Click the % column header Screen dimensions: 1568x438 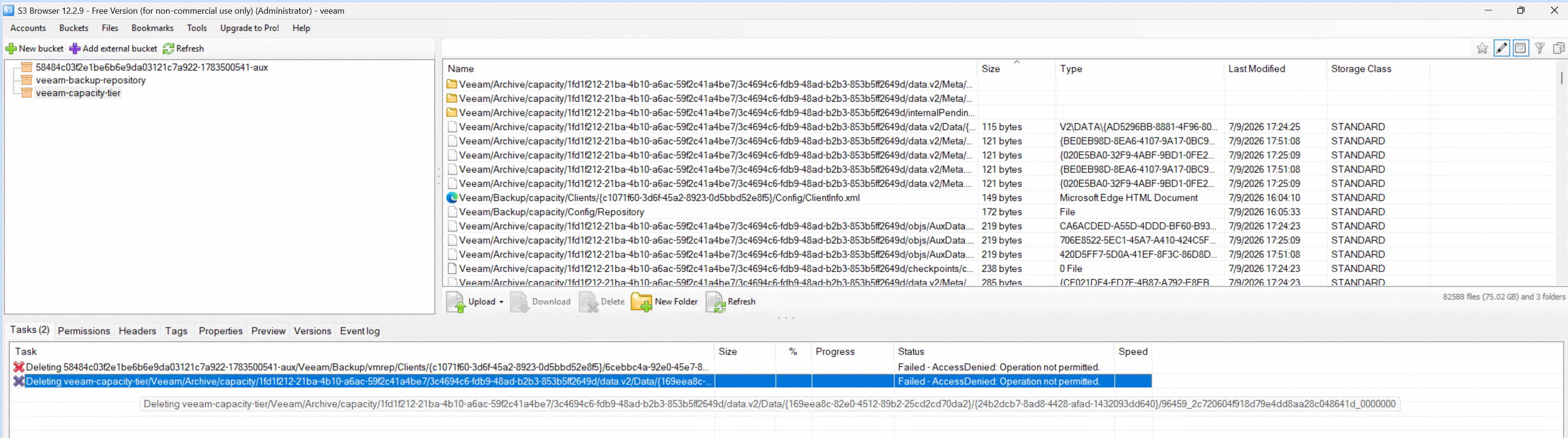[793, 352]
